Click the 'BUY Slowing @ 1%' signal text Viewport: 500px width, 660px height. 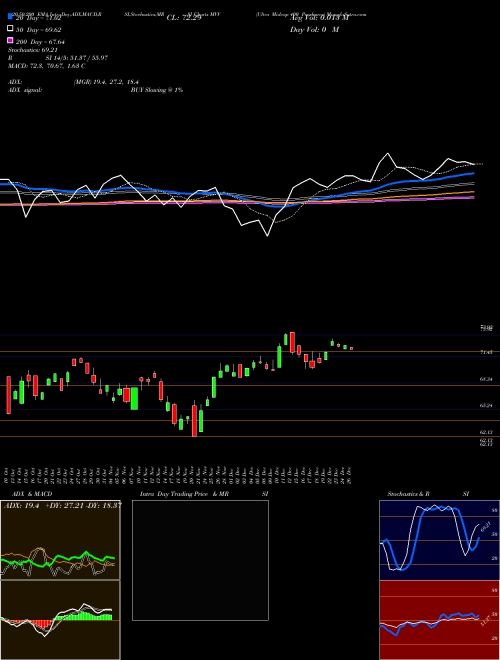pyautogui.click(x=157, y=90)
